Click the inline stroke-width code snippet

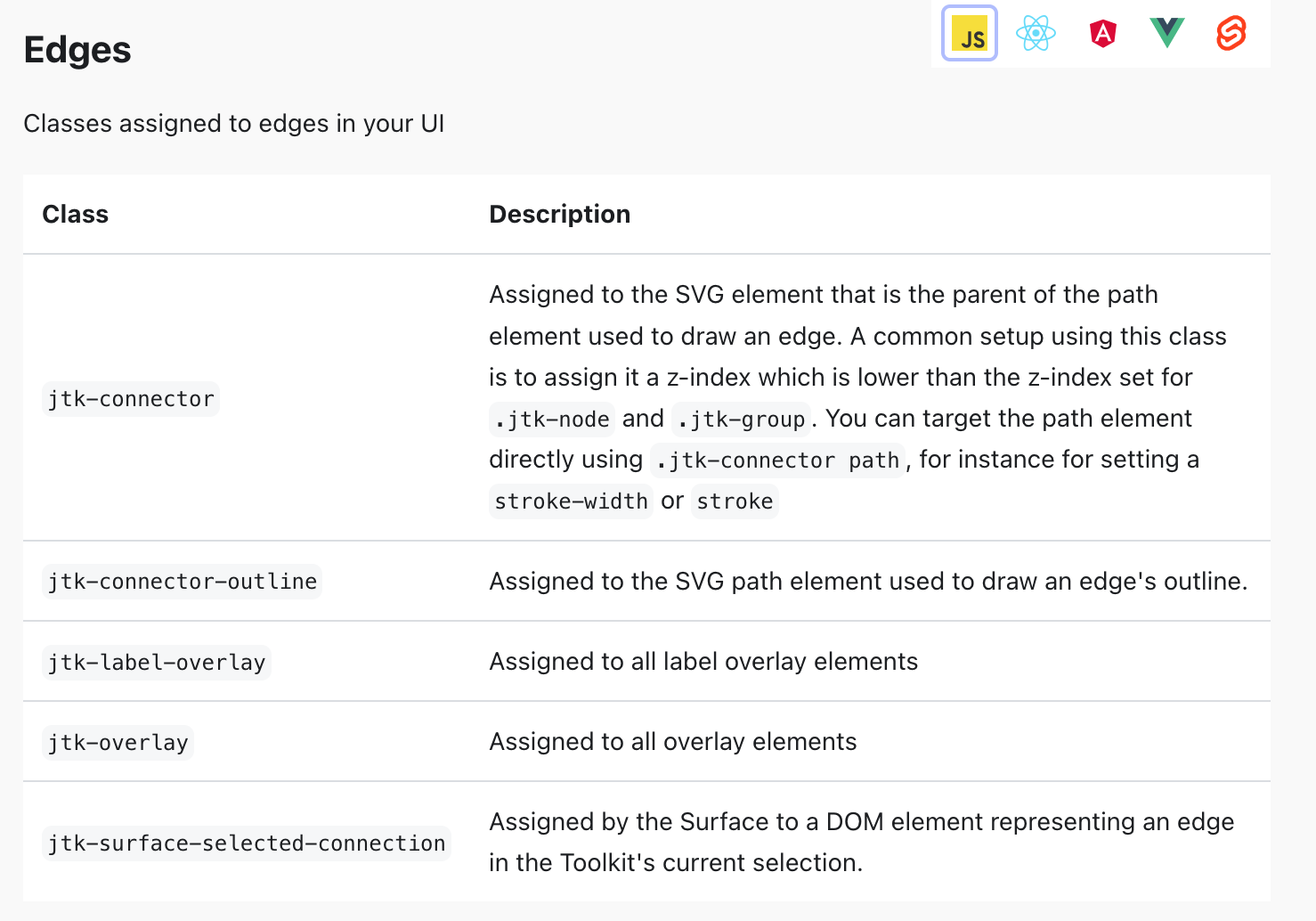coord(571,501)
